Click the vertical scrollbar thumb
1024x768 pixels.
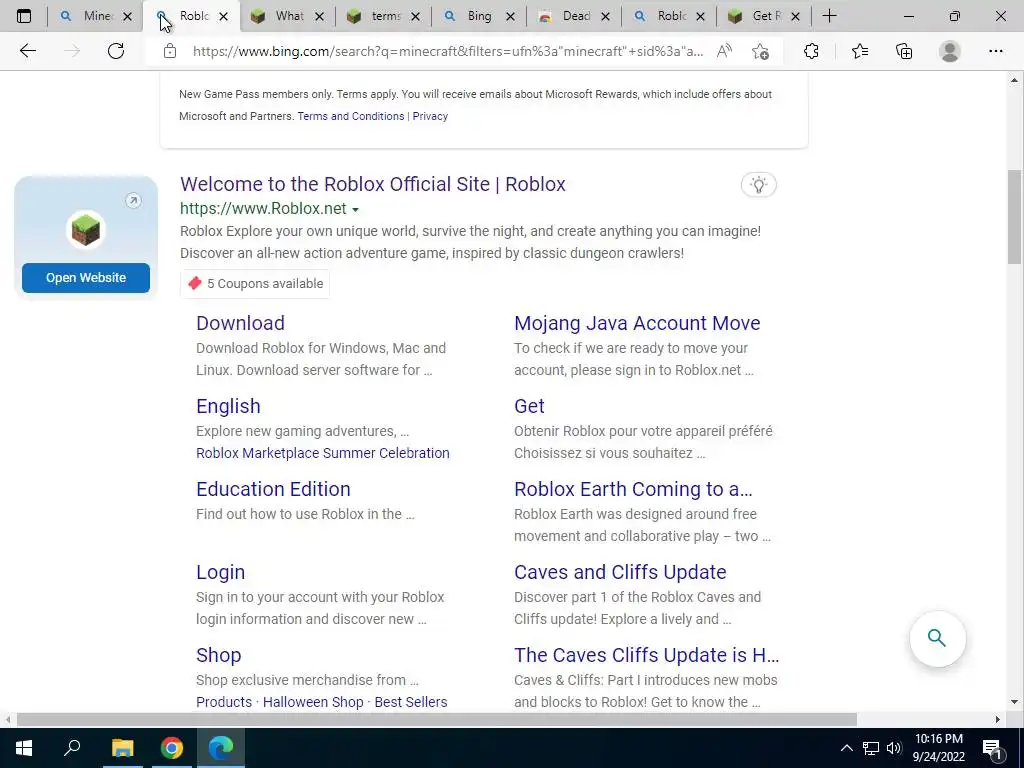pyautogui.click(x=1014, y=217)
